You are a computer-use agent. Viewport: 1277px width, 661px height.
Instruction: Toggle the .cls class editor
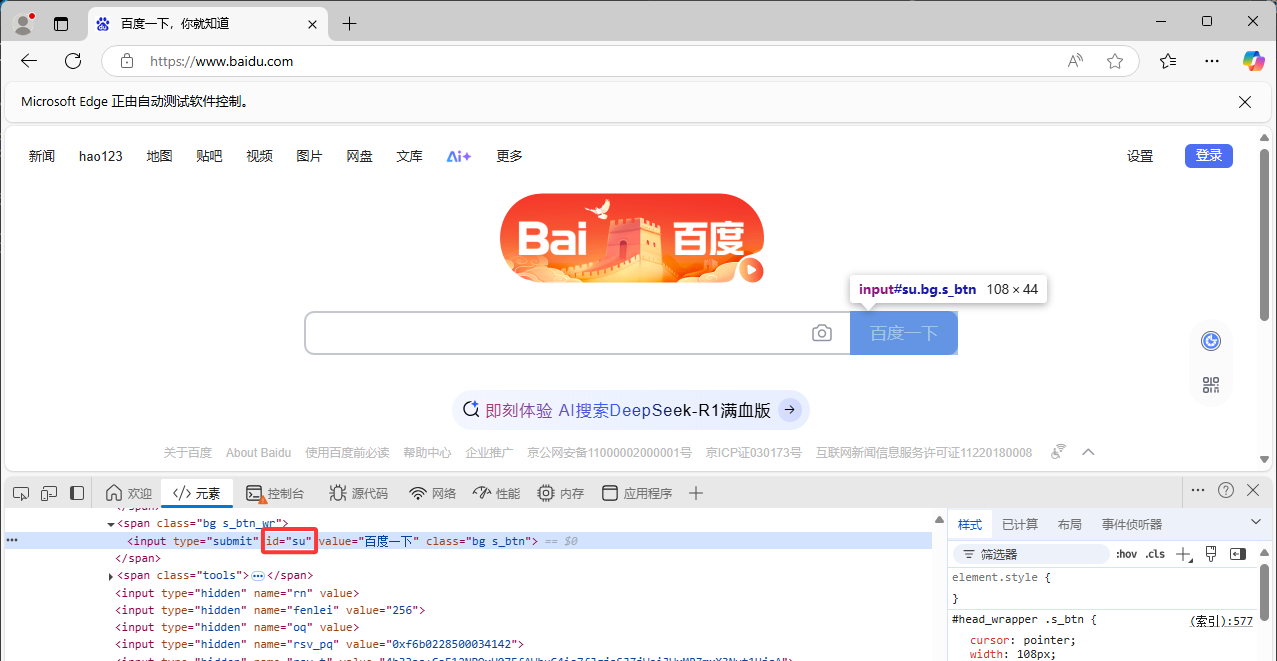1155,554
